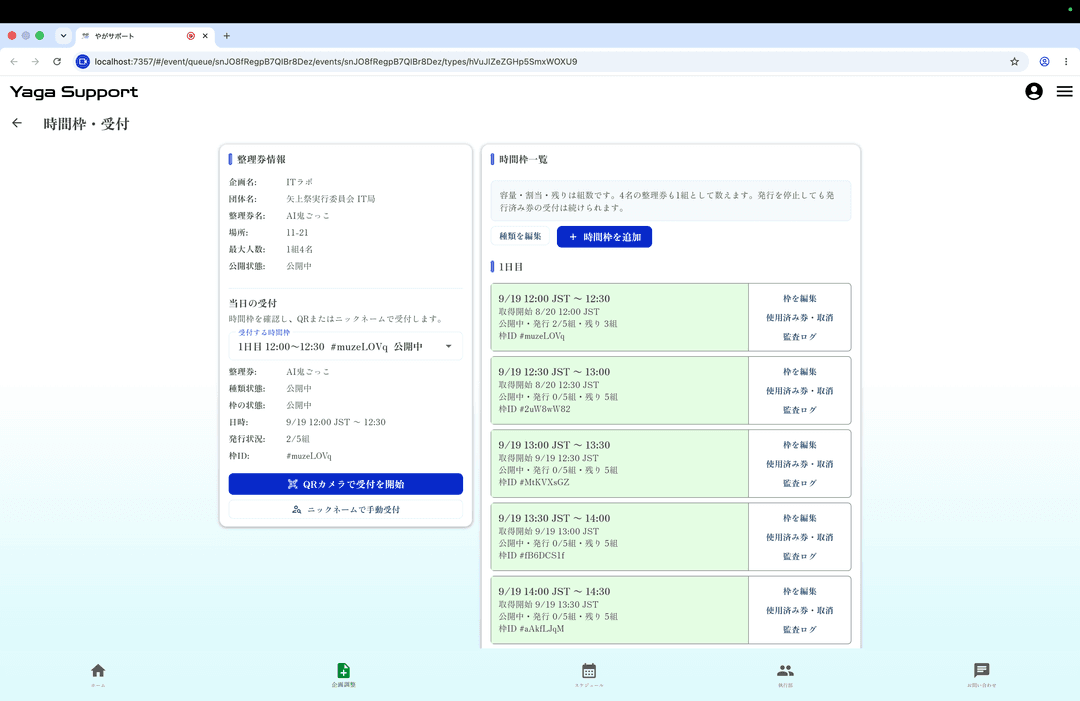Open the account profile icon in header
Viewport: 1080px width, 701px height.
1033,92
